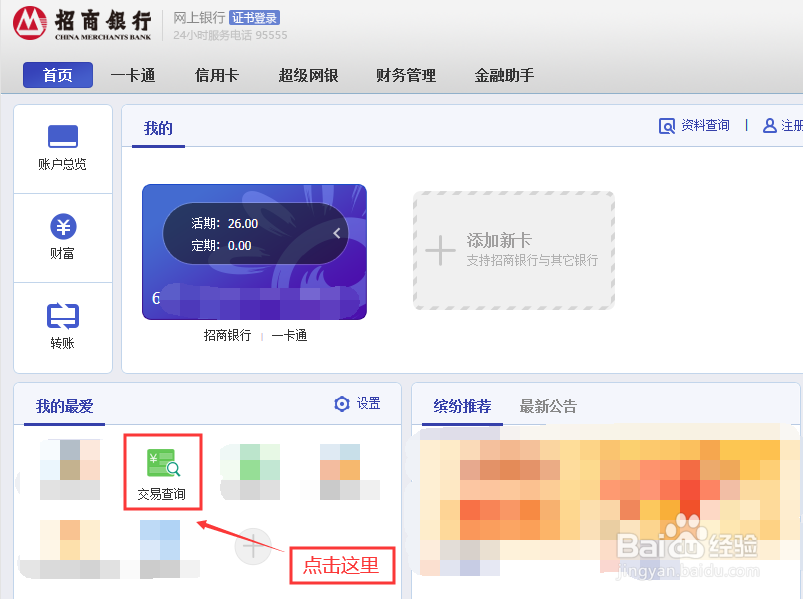This screenshot has height=599, width=803.
Task: Switch to the 最新公告 tab
Action: click(548, 407)
